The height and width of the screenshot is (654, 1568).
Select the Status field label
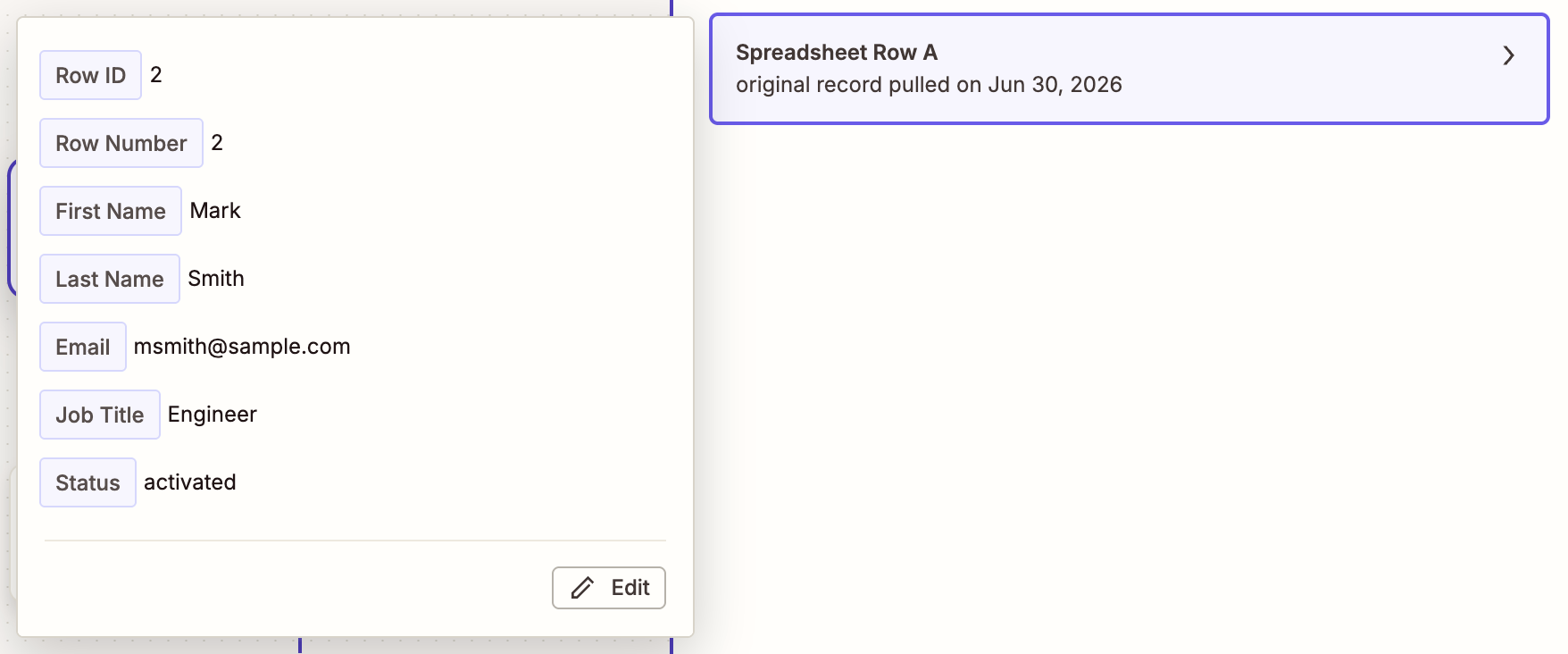point(88,482)
